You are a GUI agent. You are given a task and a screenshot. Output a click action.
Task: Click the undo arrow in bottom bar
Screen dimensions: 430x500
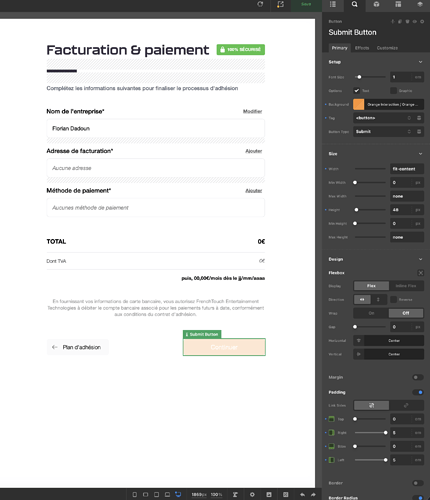pyautogui.click(x=302, y=495)
